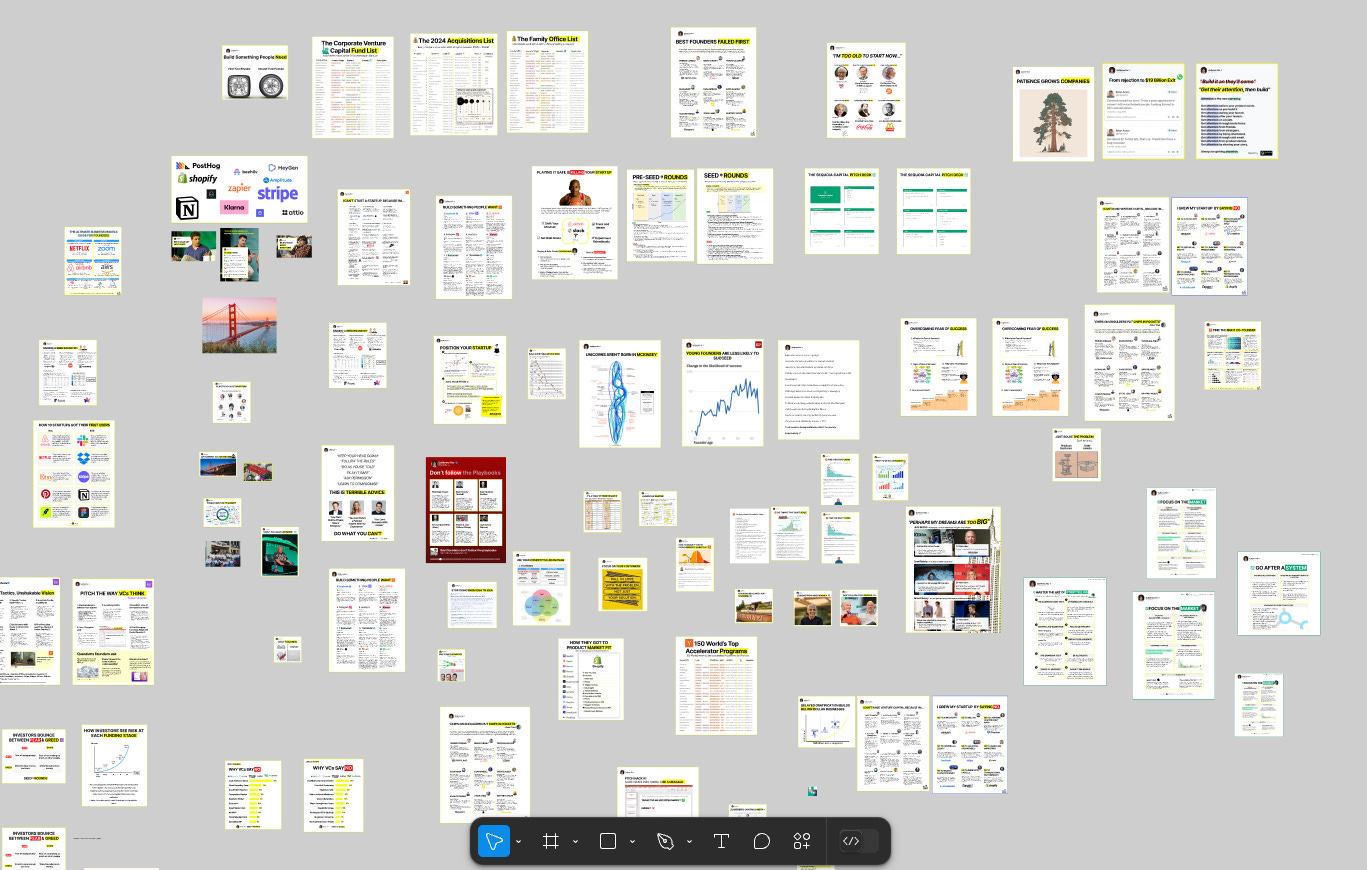Select the From rejection to $19 Billion Exit frame
The width and height of the screenshot is (1367, 870).
[1145, 111]
